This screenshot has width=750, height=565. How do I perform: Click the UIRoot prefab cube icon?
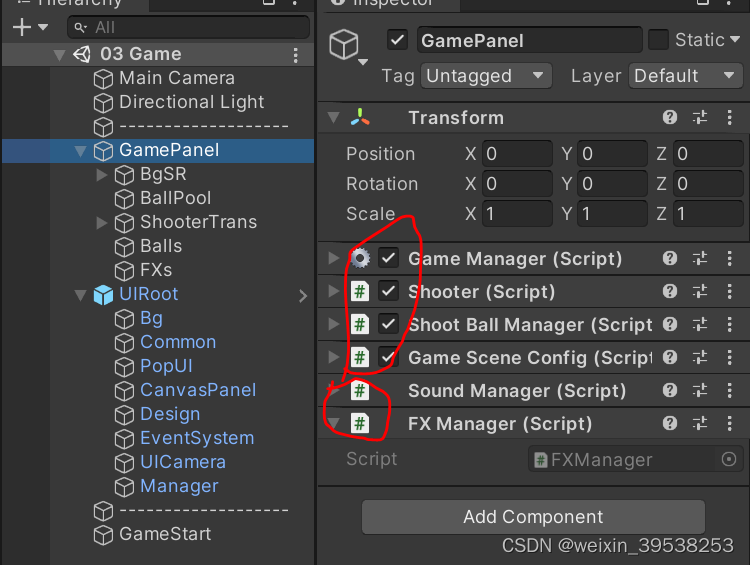coord(103,295)
